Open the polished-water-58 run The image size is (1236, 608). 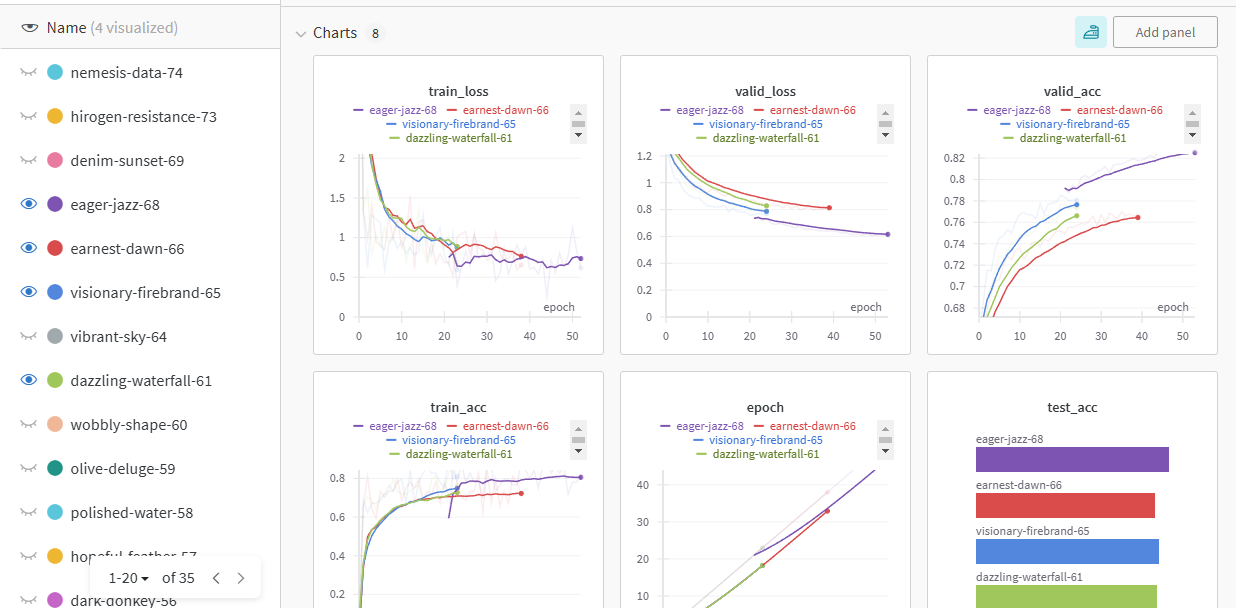click(x=132, y=513)
